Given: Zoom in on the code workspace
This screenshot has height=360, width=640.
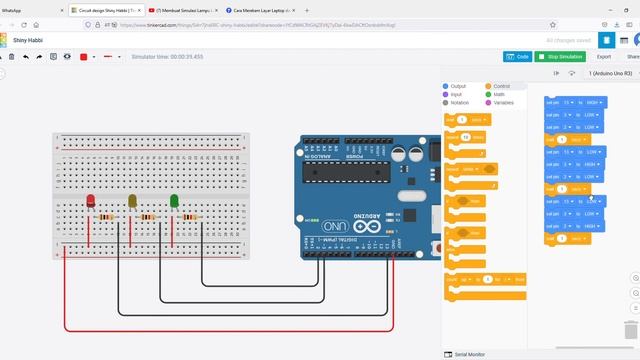Looking at the screenshot, I should pos(635,278).
